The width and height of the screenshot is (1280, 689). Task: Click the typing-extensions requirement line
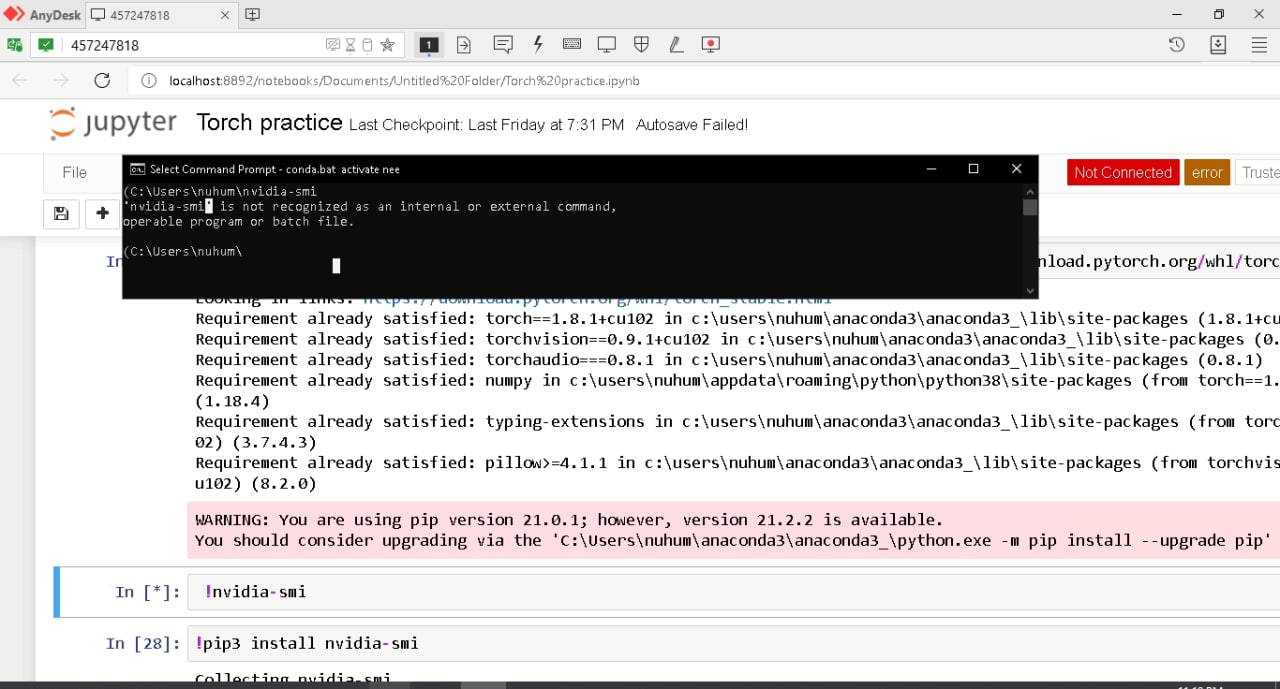[737, 422]
